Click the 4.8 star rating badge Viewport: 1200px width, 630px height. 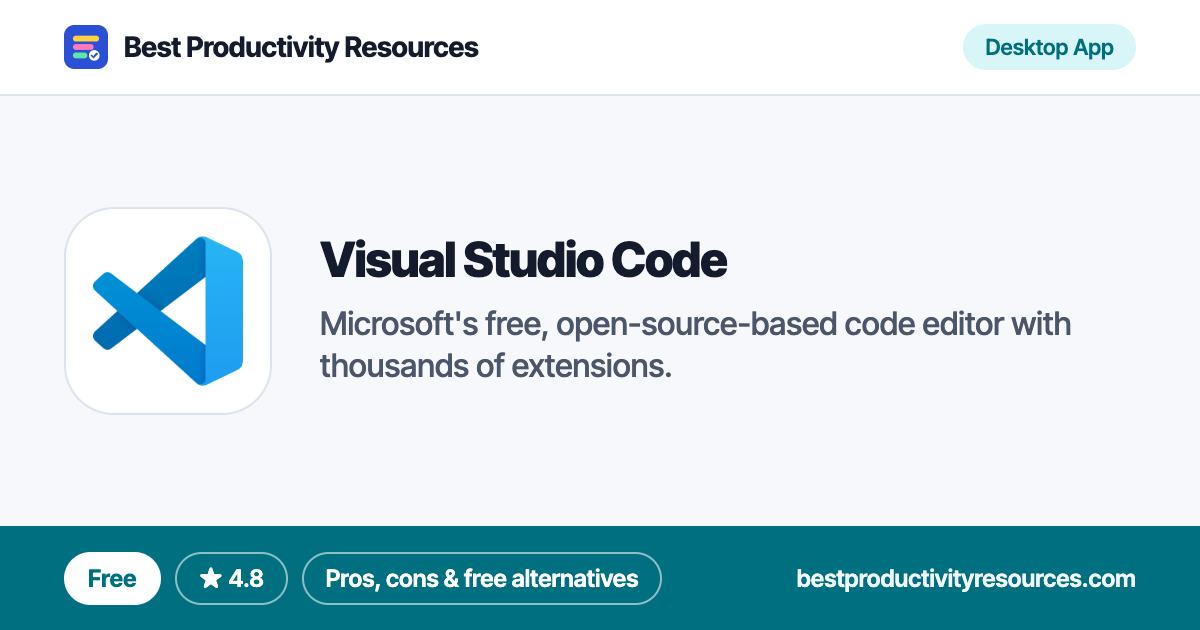231,578
